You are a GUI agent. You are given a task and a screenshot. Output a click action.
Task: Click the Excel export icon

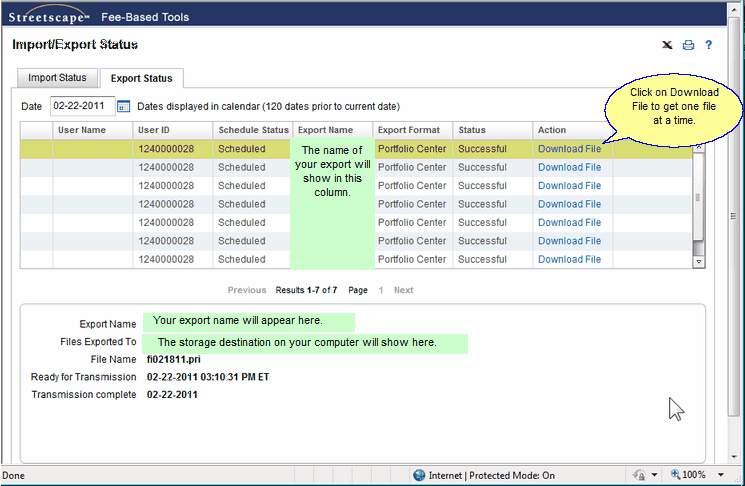pyautogui.click(x=667, y=45)
